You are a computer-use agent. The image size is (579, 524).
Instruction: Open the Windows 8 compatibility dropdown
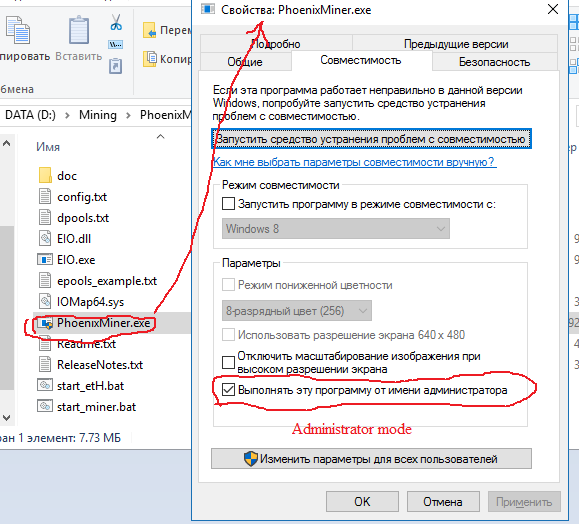336,229
